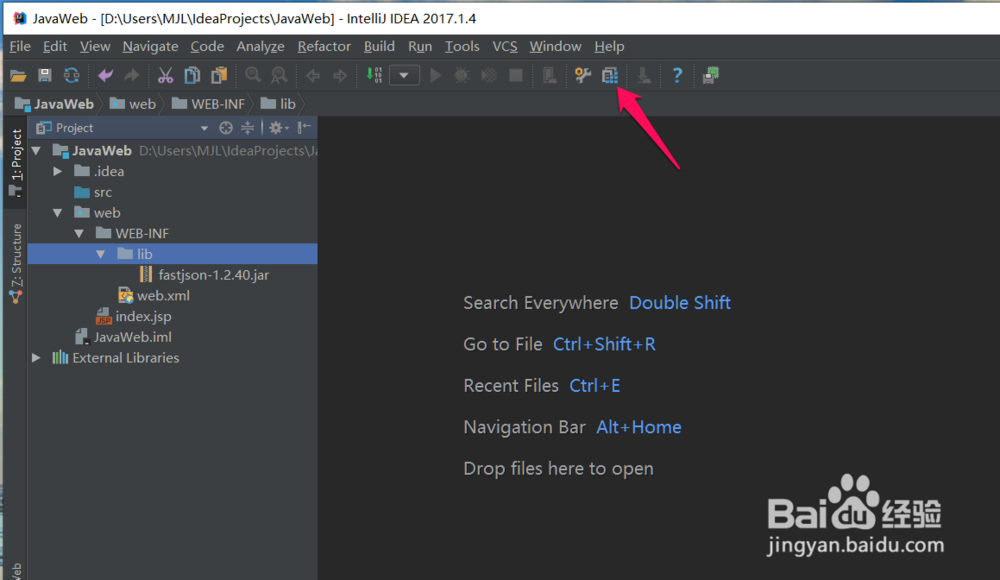This screenshot has width=1000, height=580.
Task: Click the Cut scissors icon
Action: [x=165, y=75]
